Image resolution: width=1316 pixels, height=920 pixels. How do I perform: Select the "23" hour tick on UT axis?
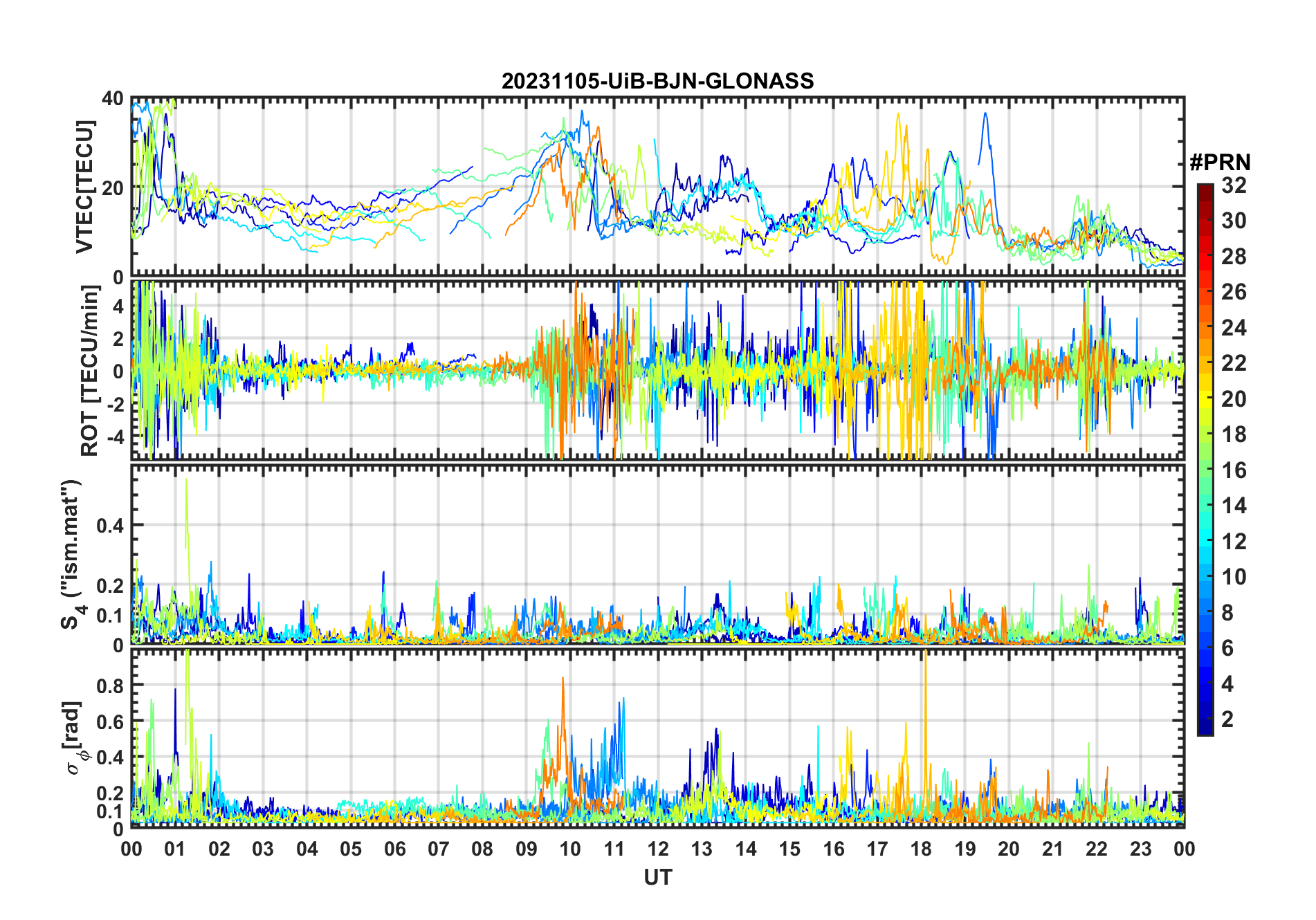pyautogui.click(x=1141, y=849)
